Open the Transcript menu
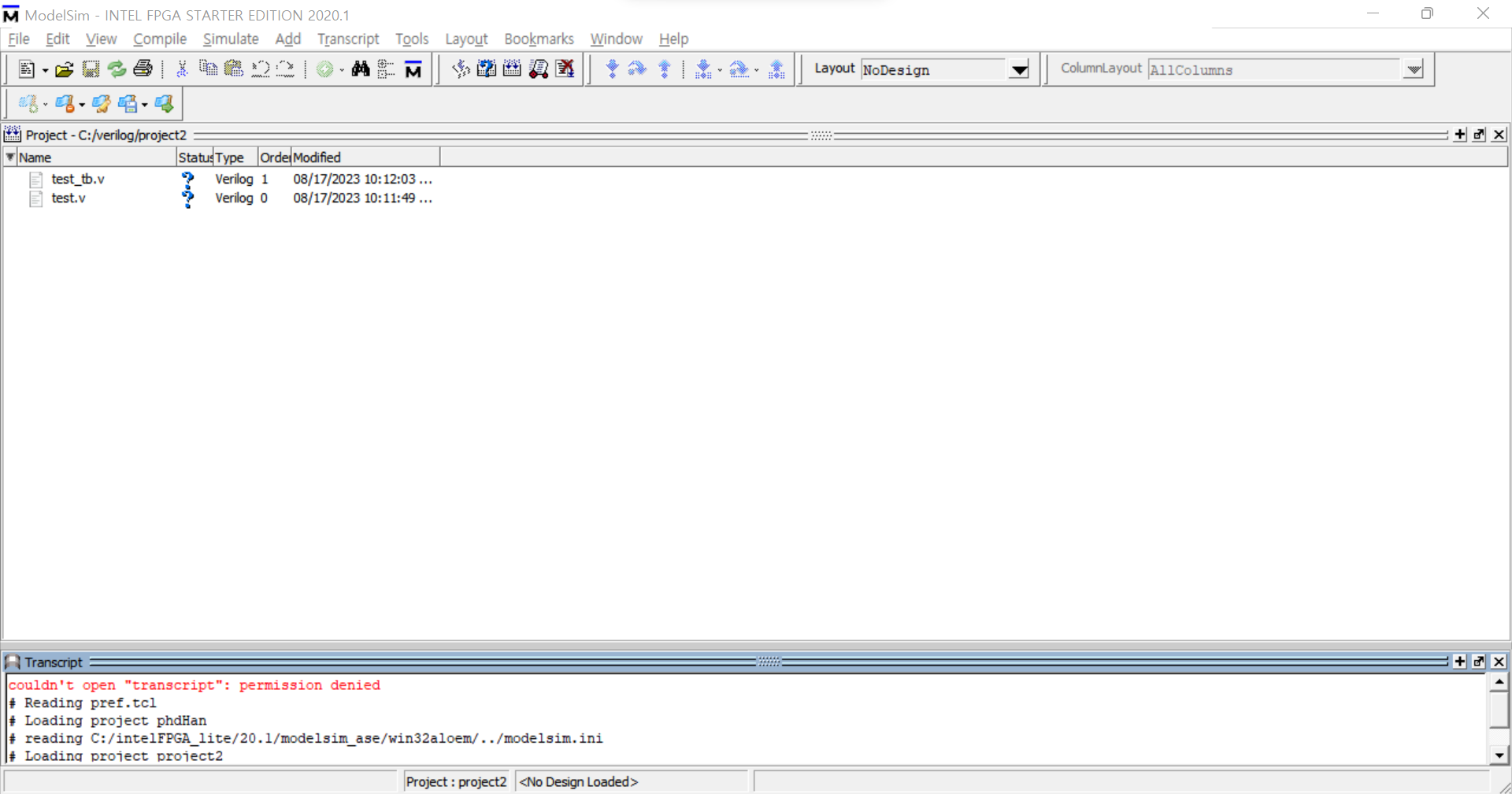1512x794 pixels. click(348, 39)
